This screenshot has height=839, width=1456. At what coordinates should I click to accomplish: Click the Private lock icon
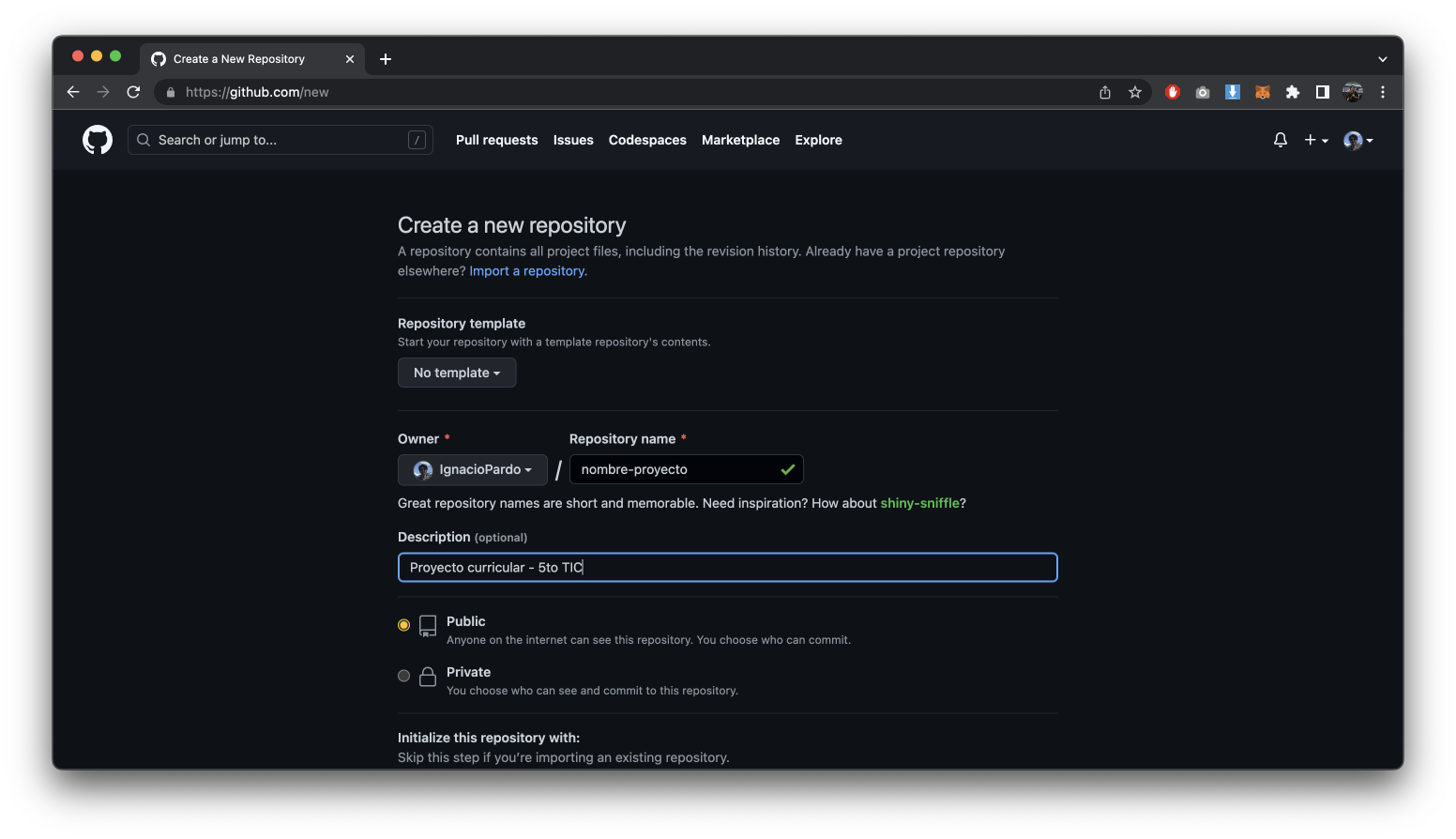coord(428,677)
